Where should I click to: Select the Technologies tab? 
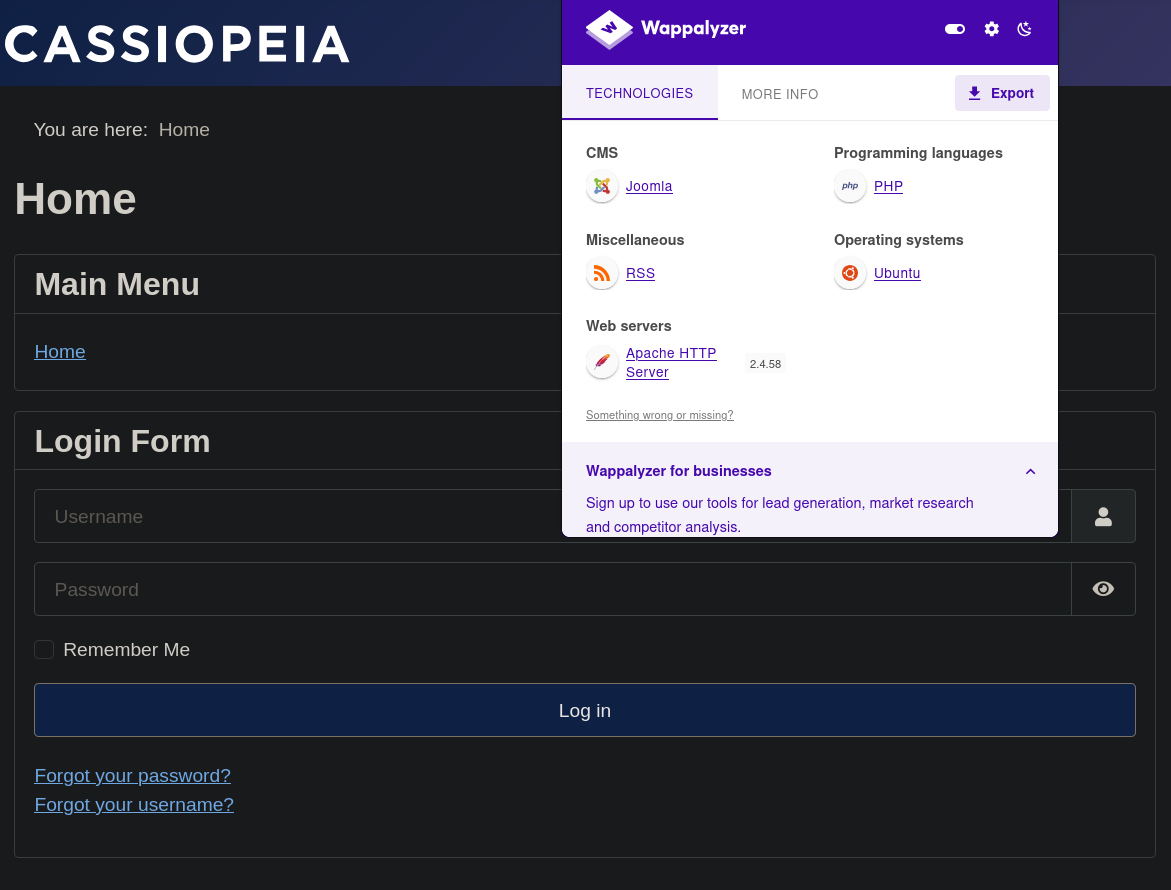pos(639,93)
